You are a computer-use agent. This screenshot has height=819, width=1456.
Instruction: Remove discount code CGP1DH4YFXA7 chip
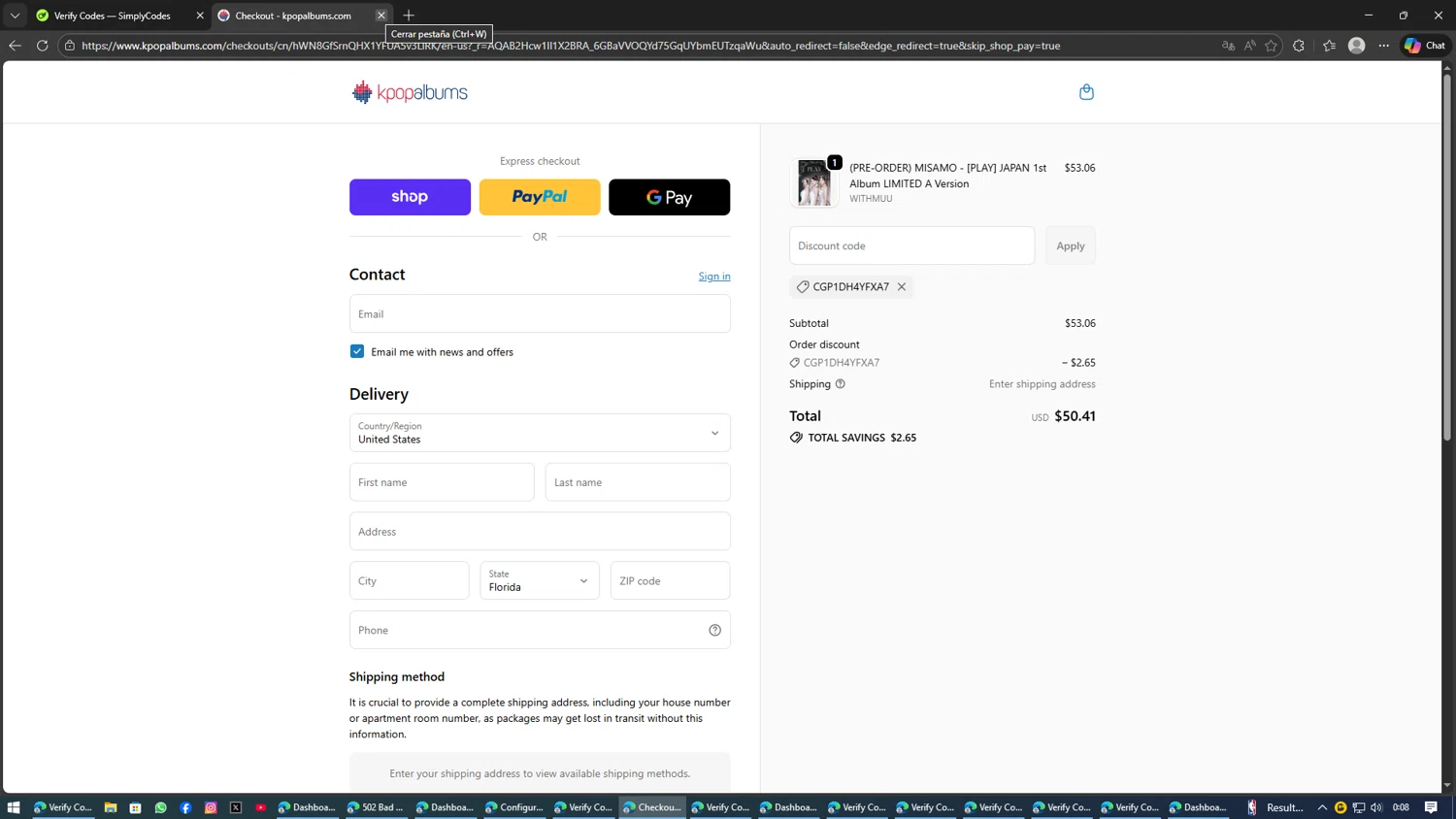[x=902, y=286]
